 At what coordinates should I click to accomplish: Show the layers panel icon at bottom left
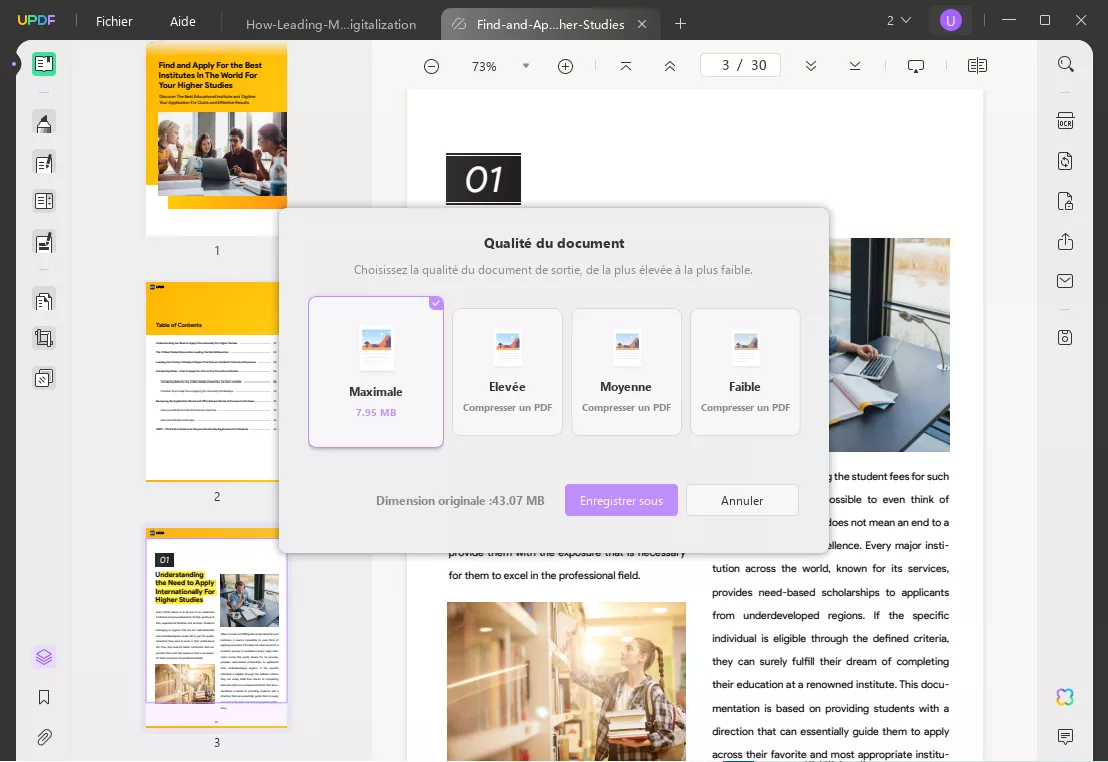click(44, 657)
